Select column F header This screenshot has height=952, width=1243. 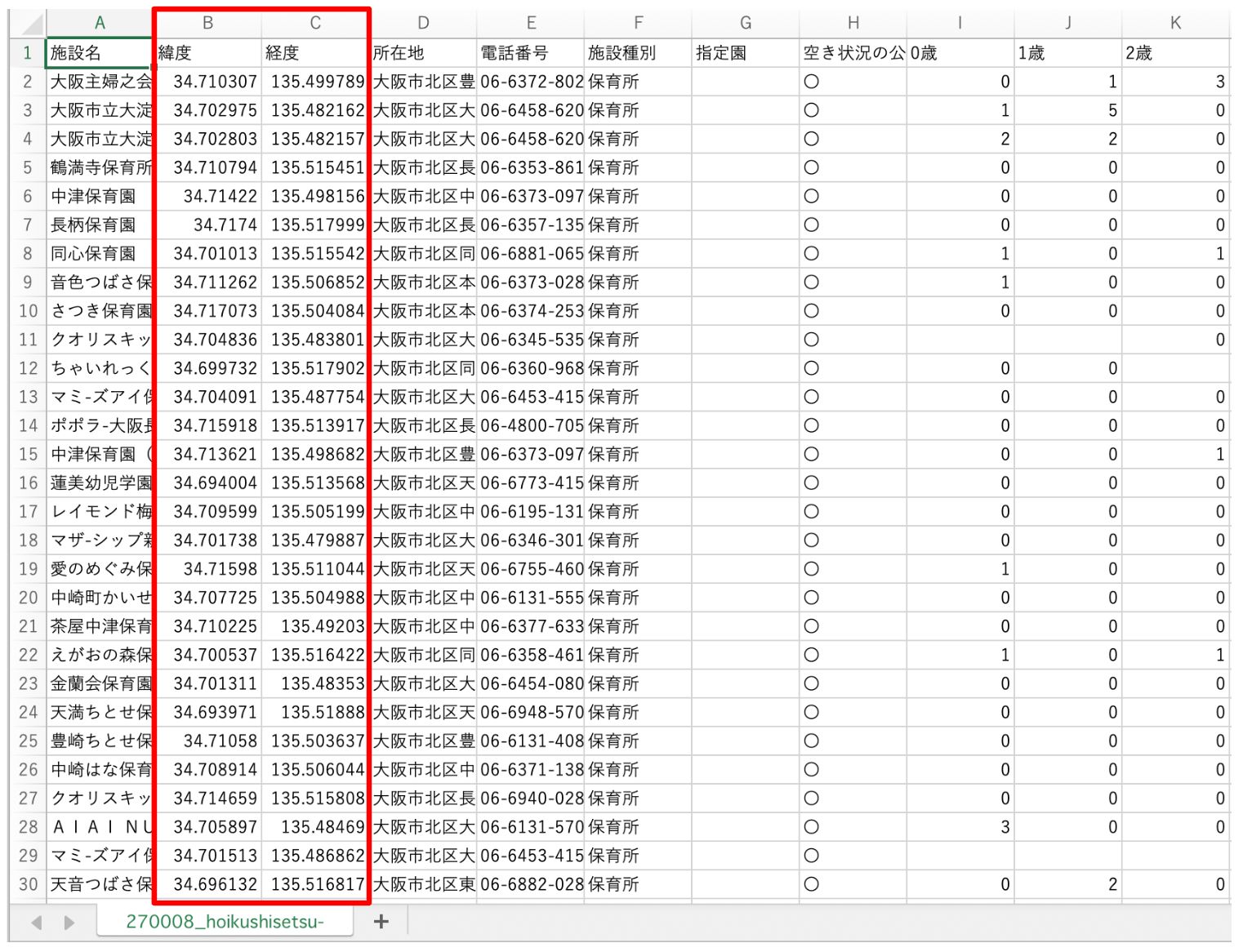(x=638, y=23)
